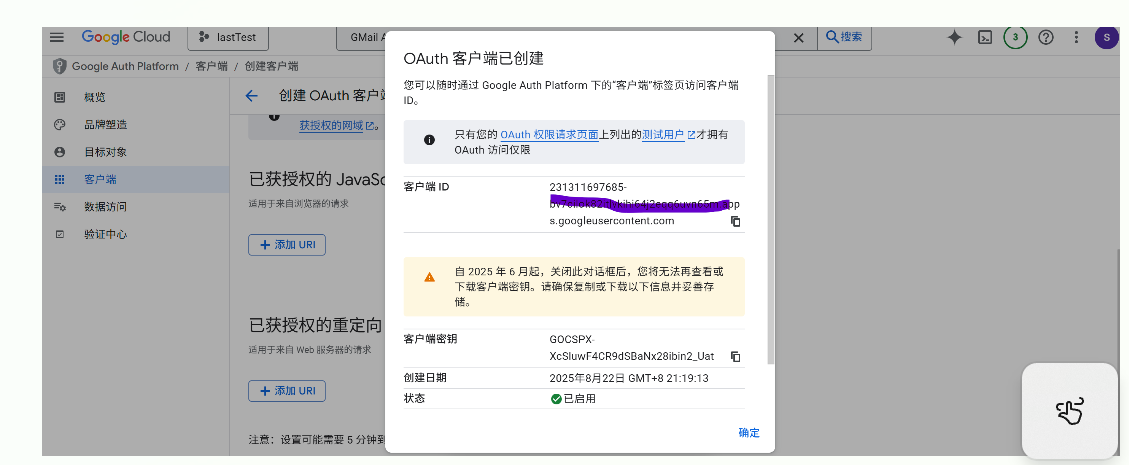1129x465 pixels.
Task: Click 确定 to close the dialog
Action: (x=749, y=433)
